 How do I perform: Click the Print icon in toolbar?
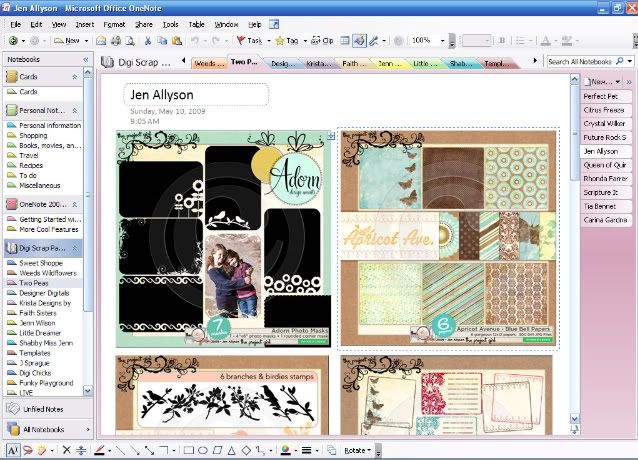(x=116, y=40)
